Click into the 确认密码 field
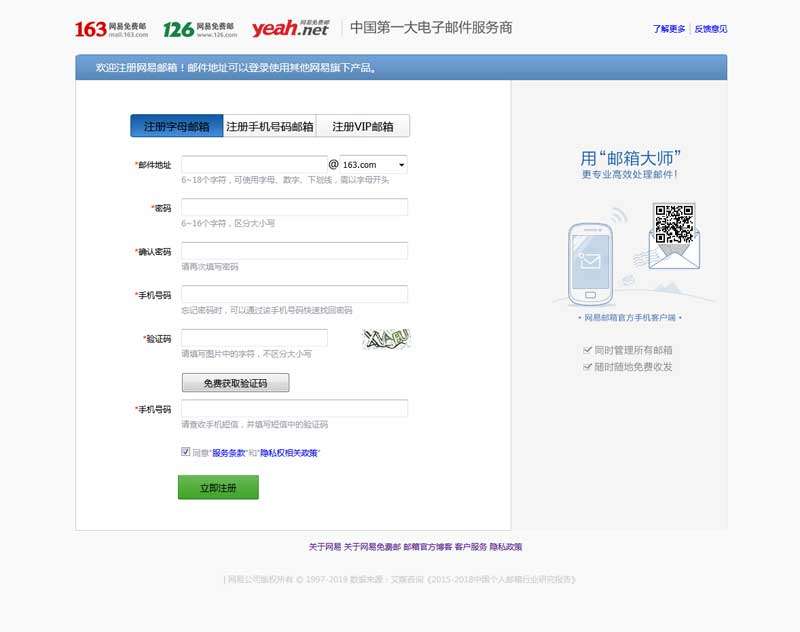800x632 pixels. click(294, 251)
